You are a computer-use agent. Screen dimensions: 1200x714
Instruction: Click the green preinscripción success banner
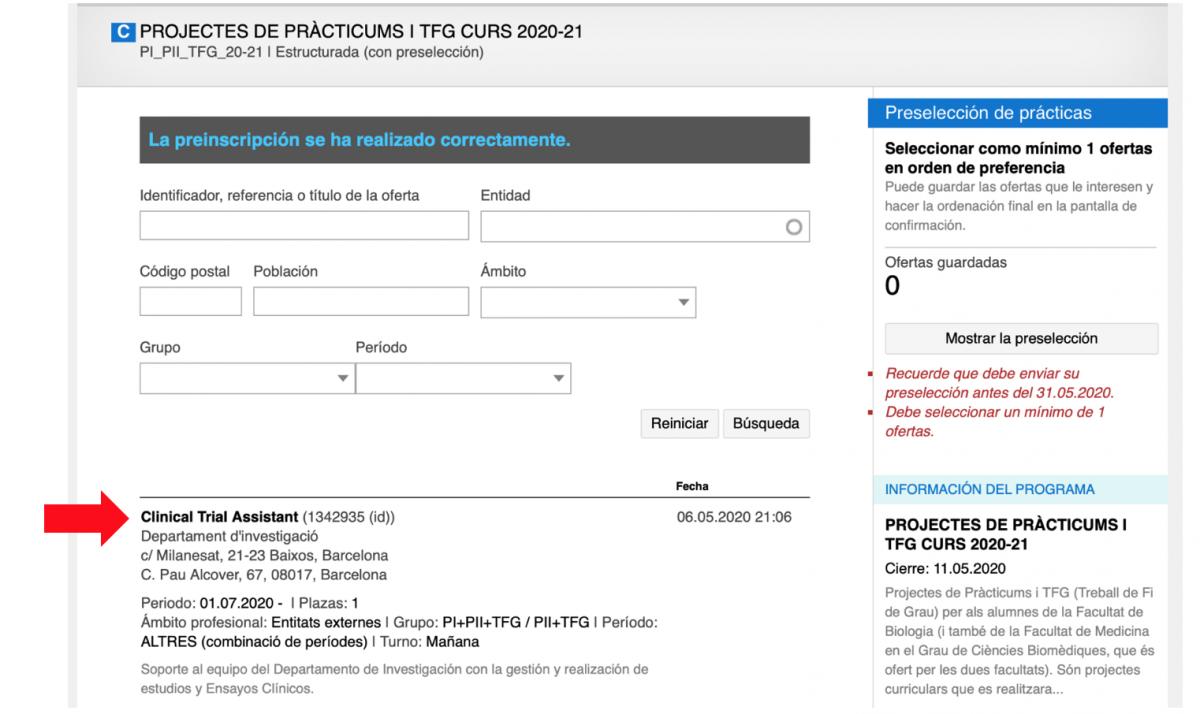click(474, 140)
